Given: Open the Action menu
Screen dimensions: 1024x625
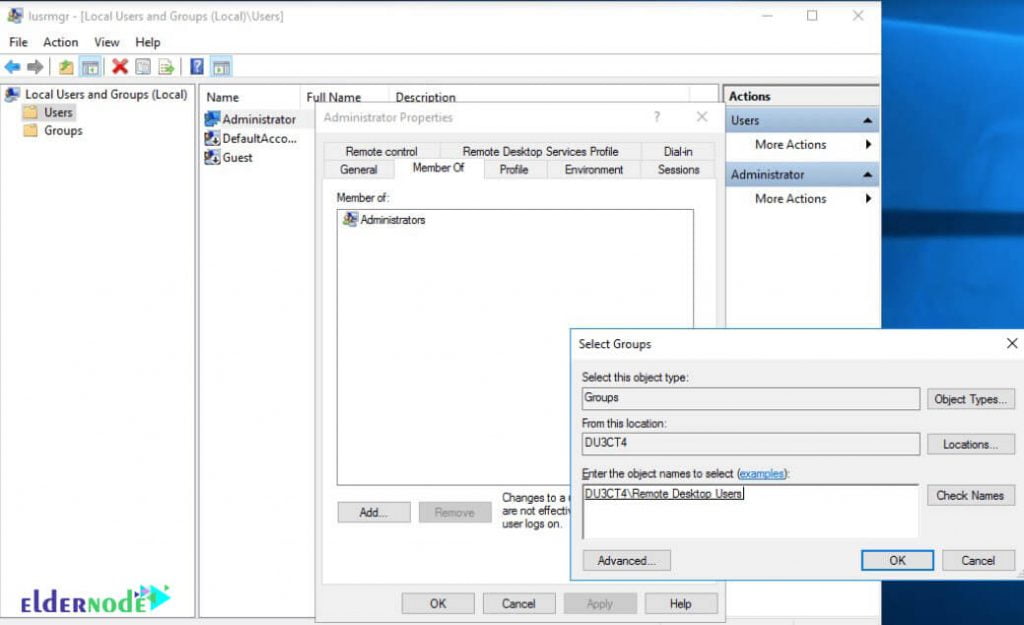Looking at the screenshot, I should point(61,42).
